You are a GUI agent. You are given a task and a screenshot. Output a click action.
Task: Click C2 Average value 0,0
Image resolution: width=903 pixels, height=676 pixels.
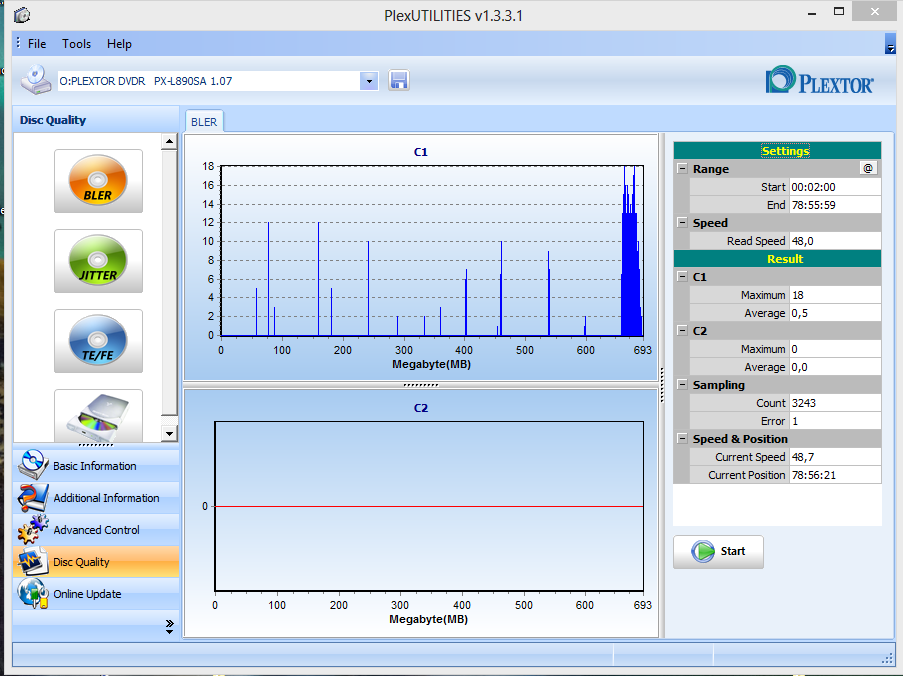pos(835,367)
